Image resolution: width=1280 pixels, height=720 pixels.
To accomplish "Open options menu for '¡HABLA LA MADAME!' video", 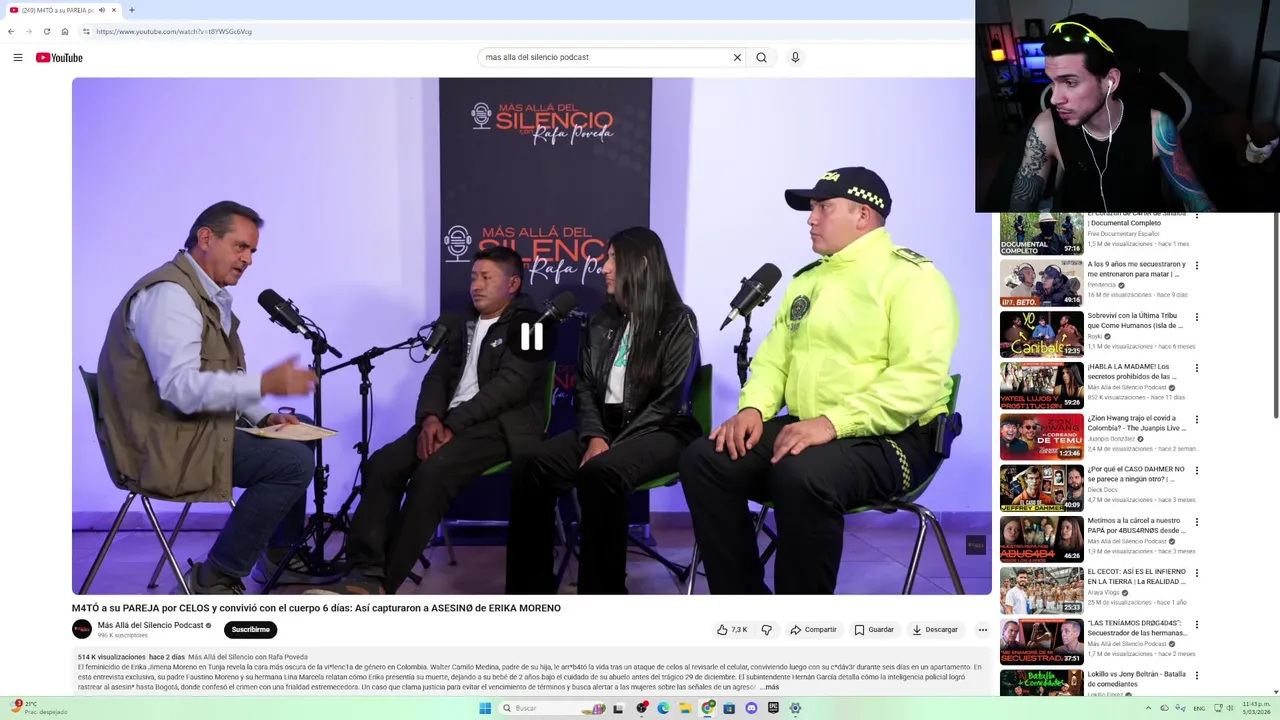I will (1196, 368).
